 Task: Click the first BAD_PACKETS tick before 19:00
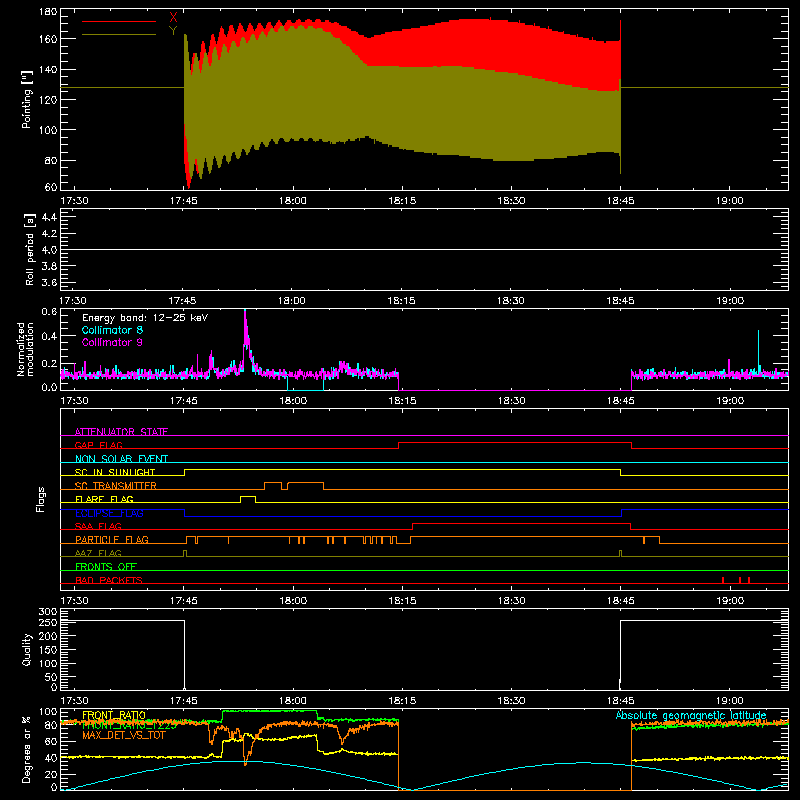[723, 580]
